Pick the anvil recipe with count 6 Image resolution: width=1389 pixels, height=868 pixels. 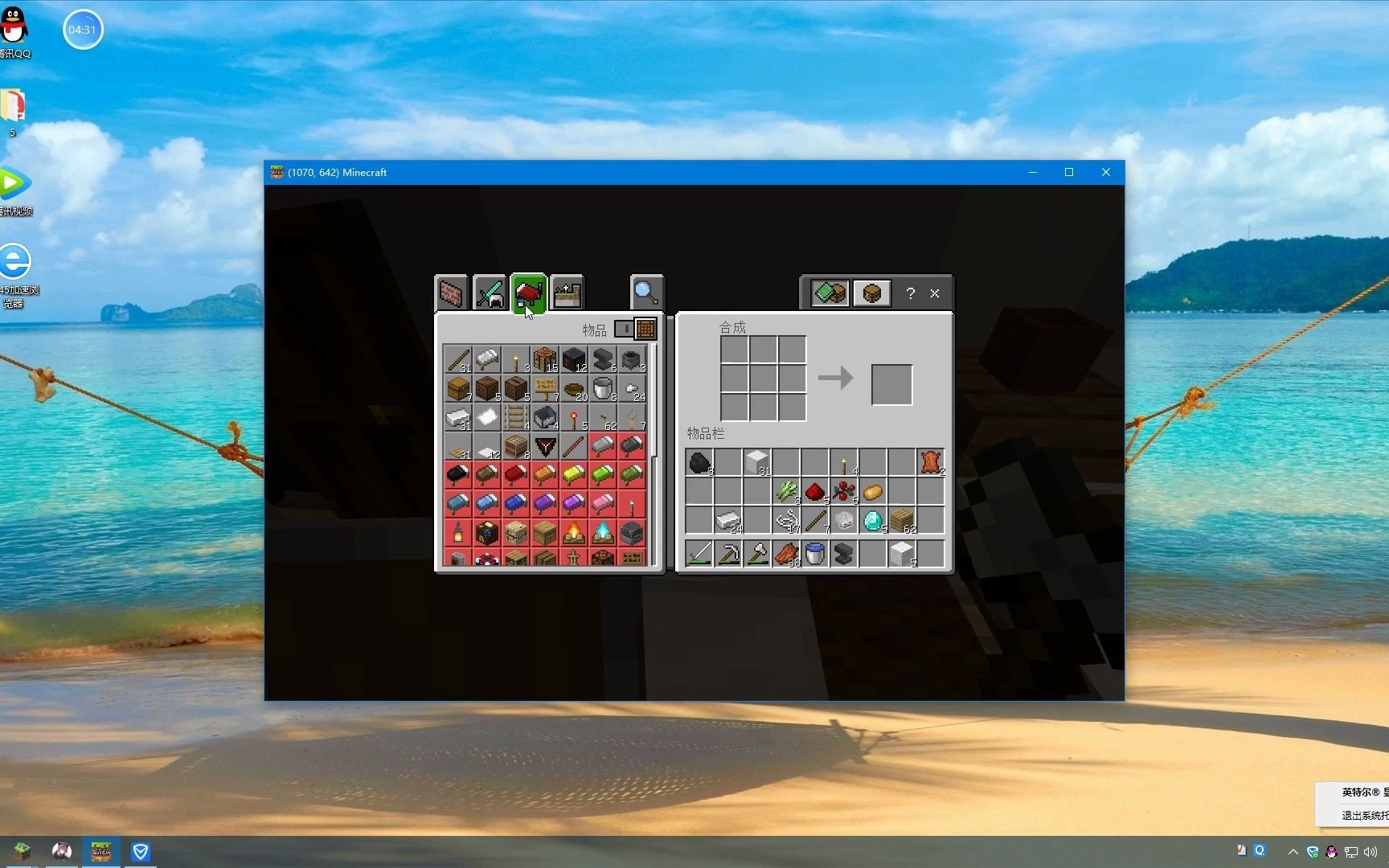[x=603, y=360]
